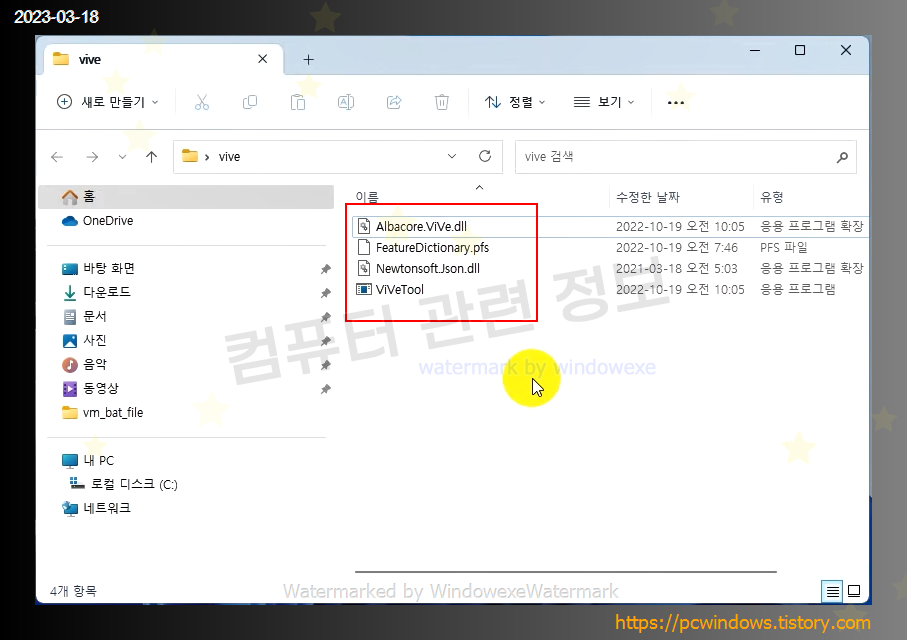Expand recent locations chevron
This screenshot has height=640, width=907.
point(122,157)
